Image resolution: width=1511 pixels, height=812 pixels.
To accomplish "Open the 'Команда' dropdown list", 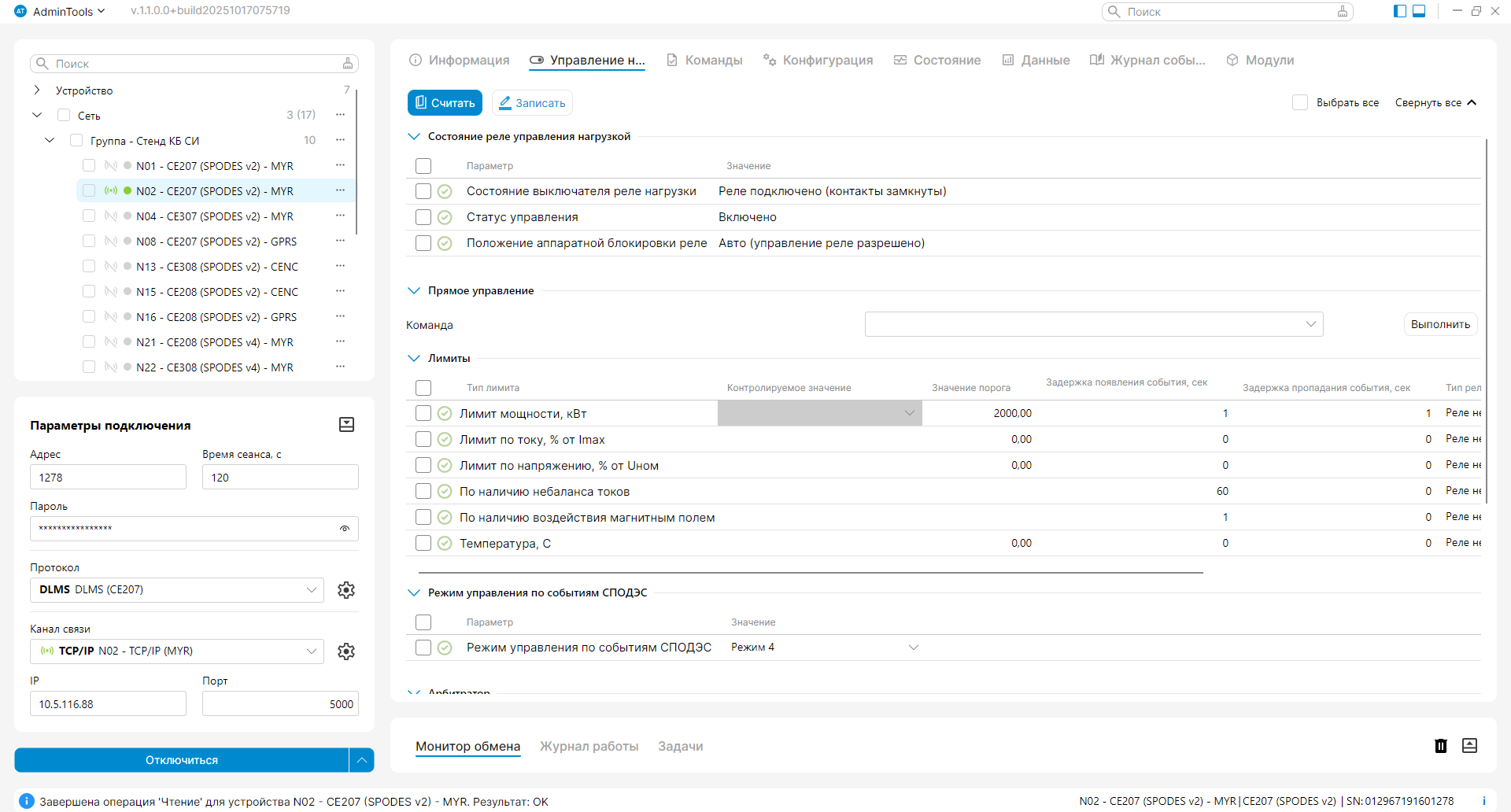I will [1094, 324].
